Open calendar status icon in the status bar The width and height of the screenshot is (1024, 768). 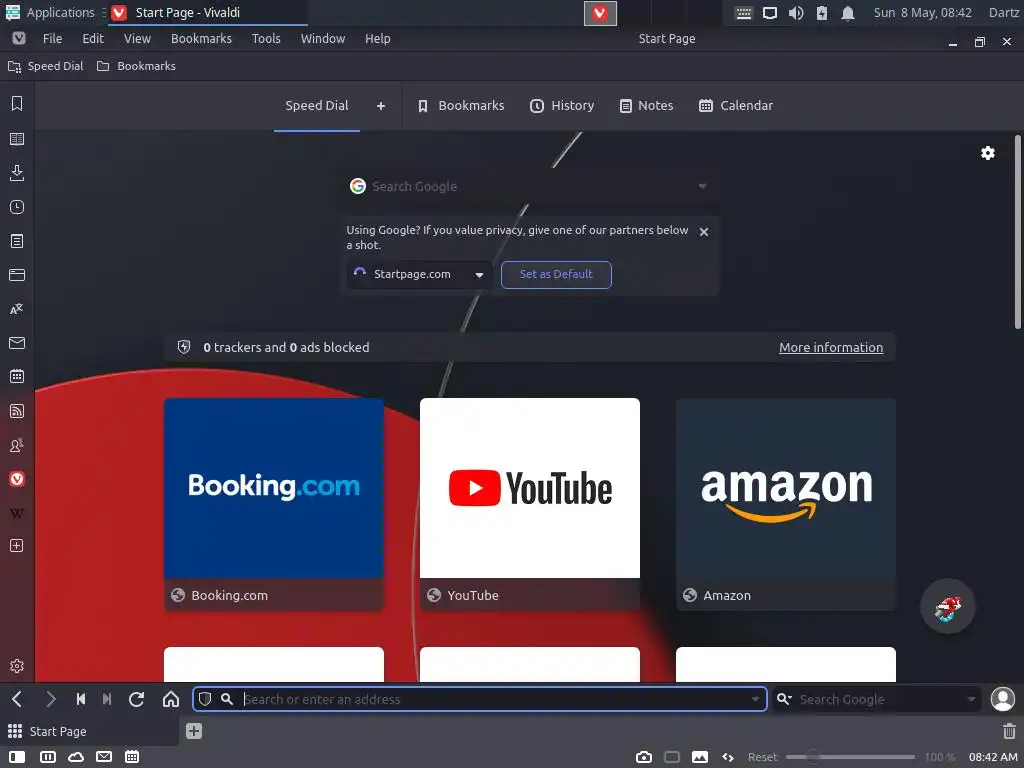[132, 757]
